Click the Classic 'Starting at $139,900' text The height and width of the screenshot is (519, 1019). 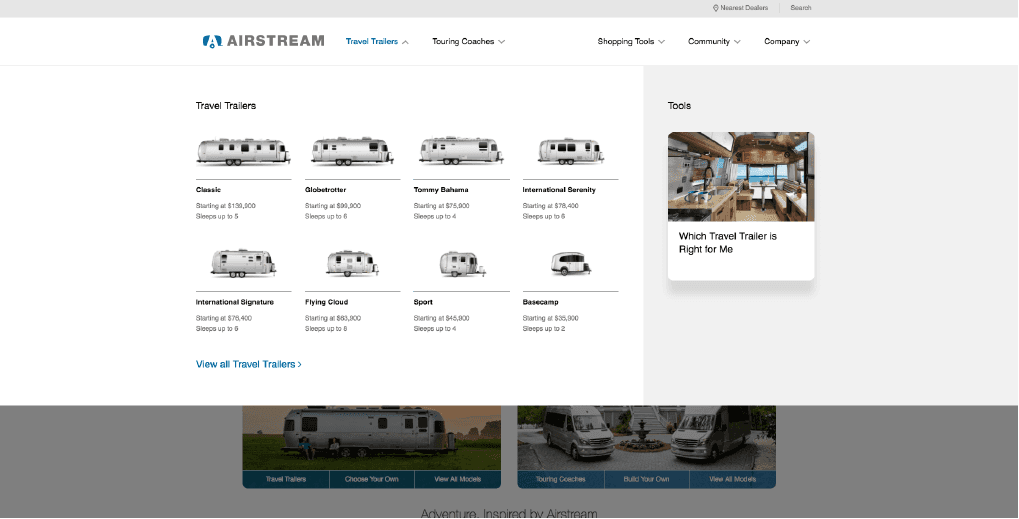(x=226, y=206)
